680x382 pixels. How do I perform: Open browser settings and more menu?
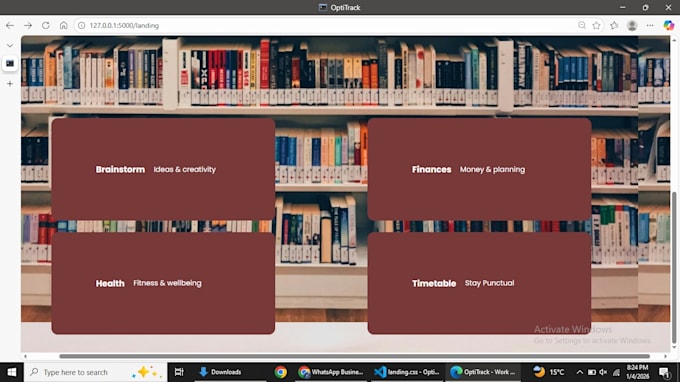[650, 26]
